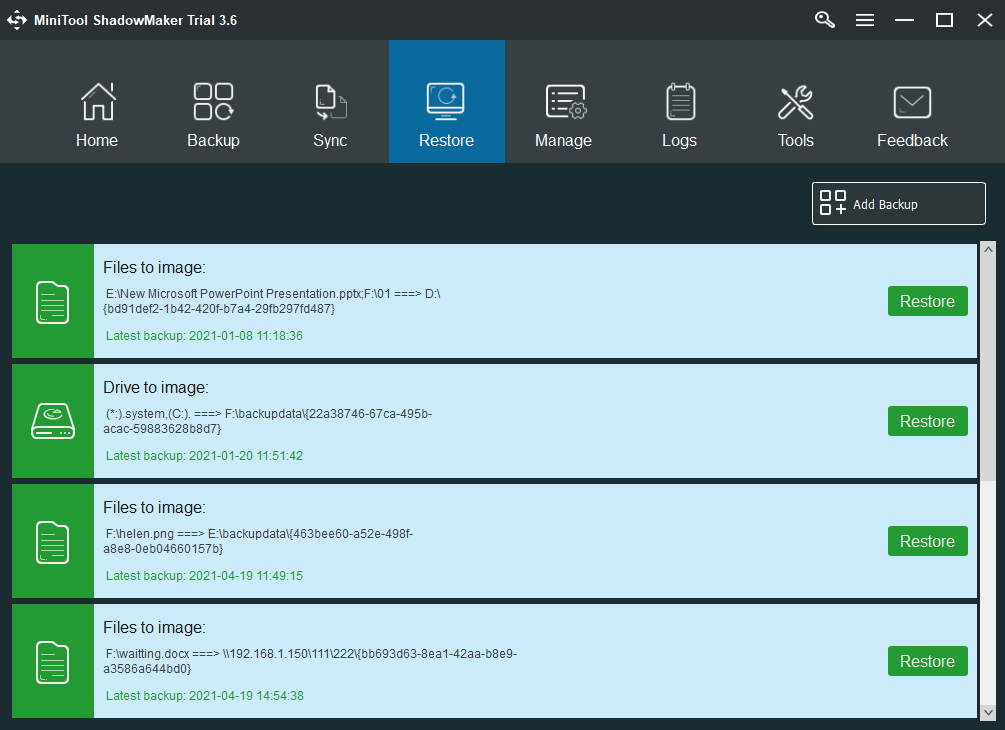Screen dimensions: 1005x730
Task: Open the Tools wrench icon
Action: (x=795, y=103)
